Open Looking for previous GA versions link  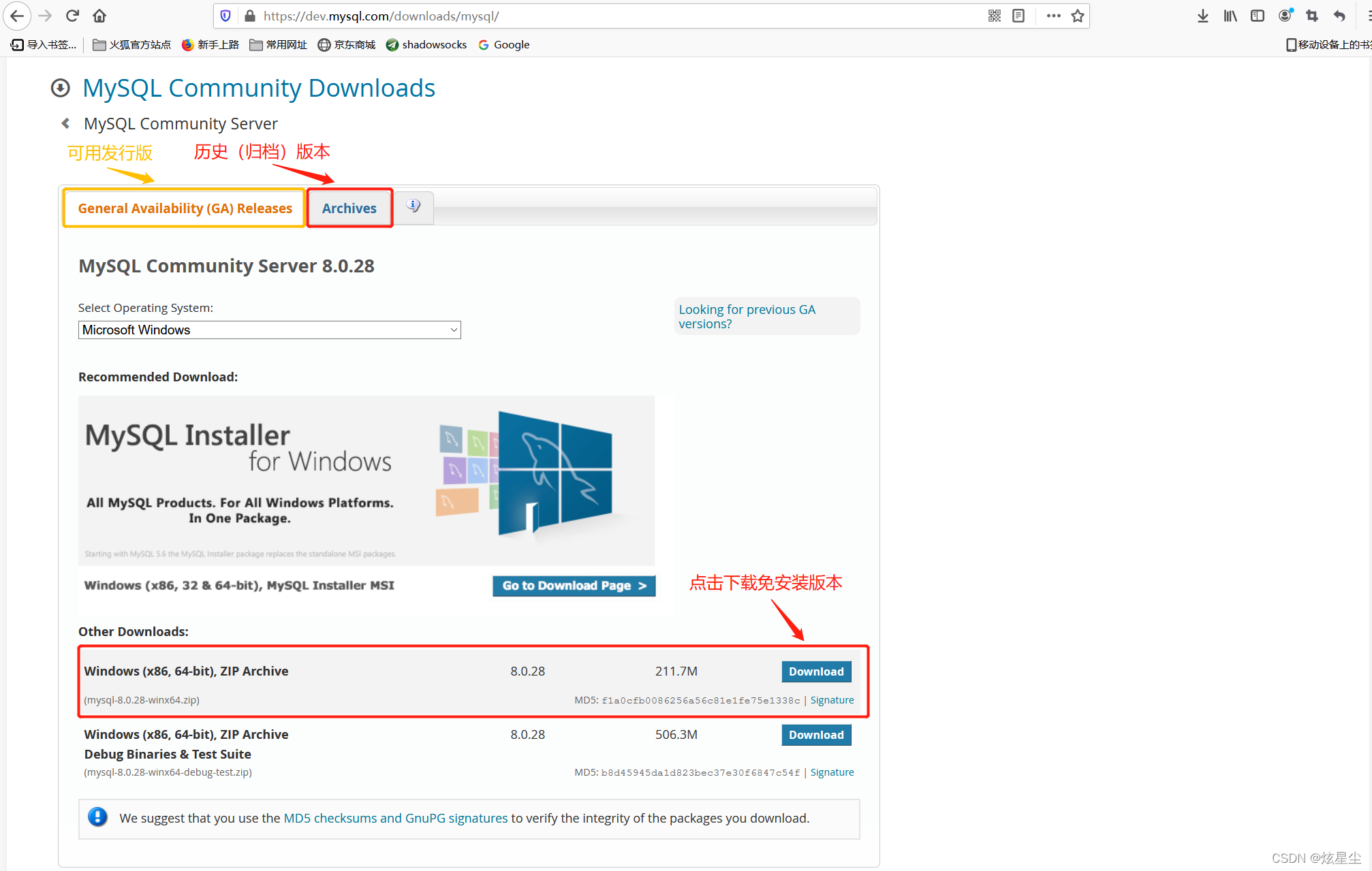click(x=747, y=317)
